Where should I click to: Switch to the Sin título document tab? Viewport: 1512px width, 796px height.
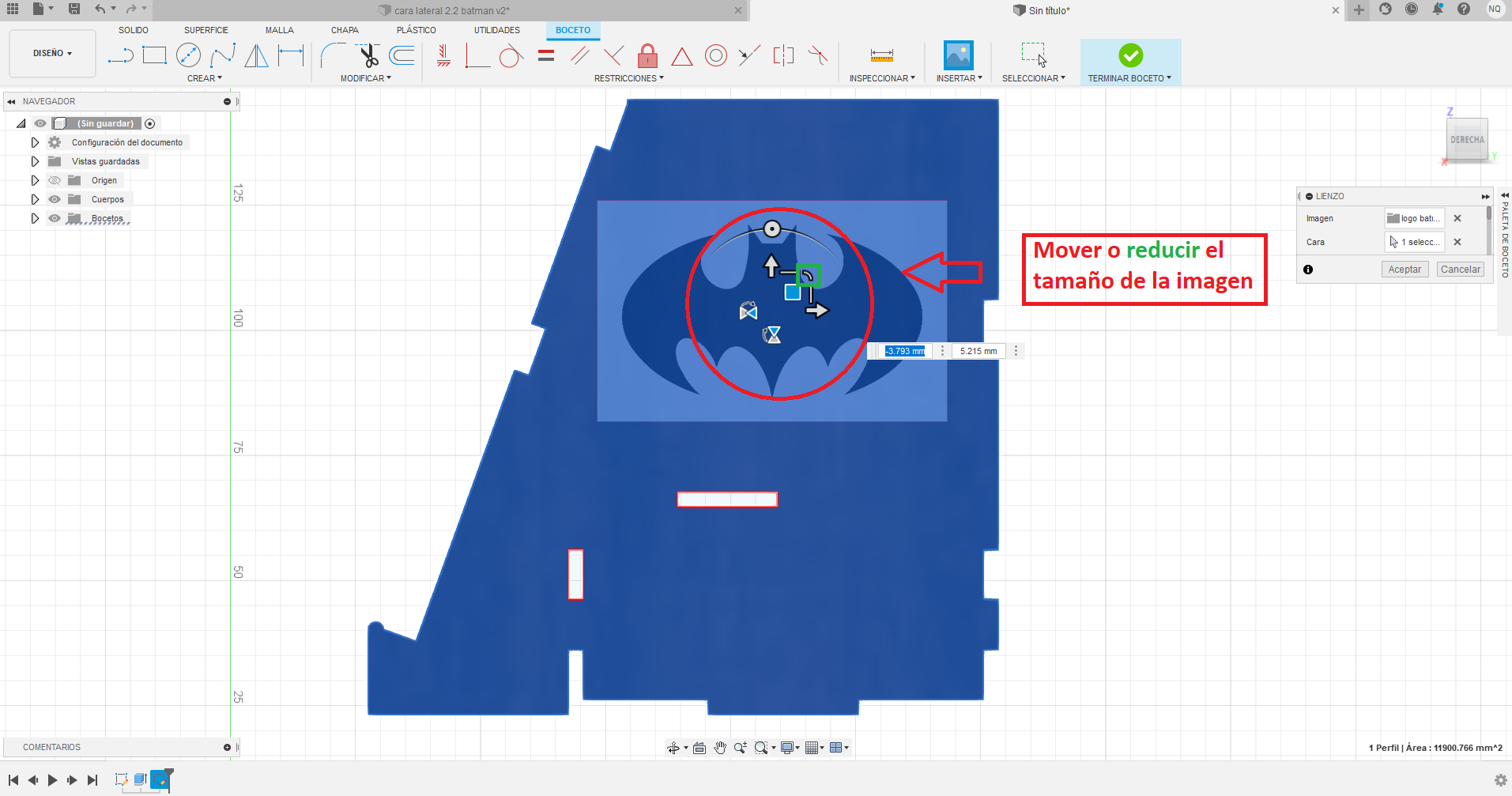pos(1049,10)
